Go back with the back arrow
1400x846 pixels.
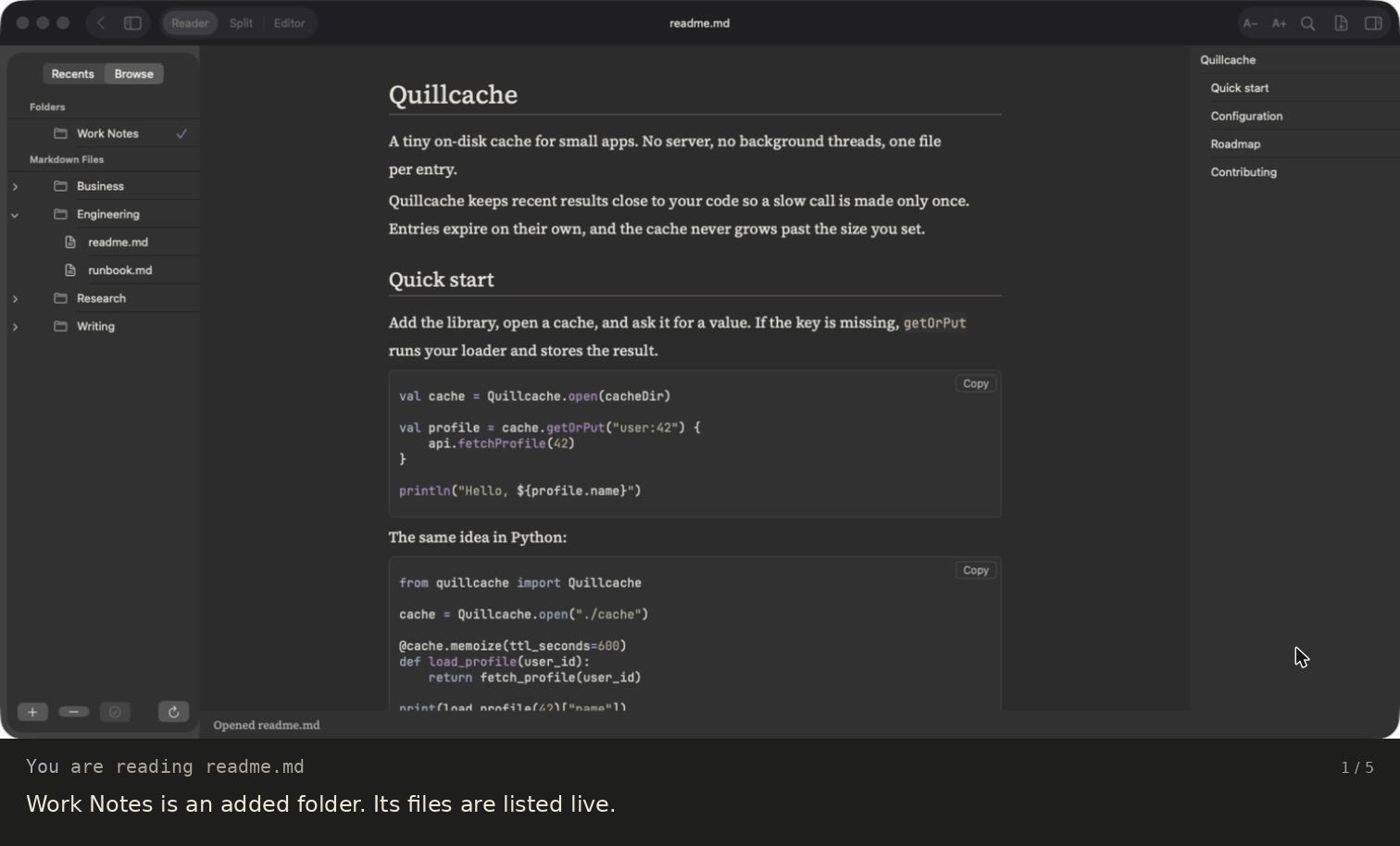pos(101,23)
